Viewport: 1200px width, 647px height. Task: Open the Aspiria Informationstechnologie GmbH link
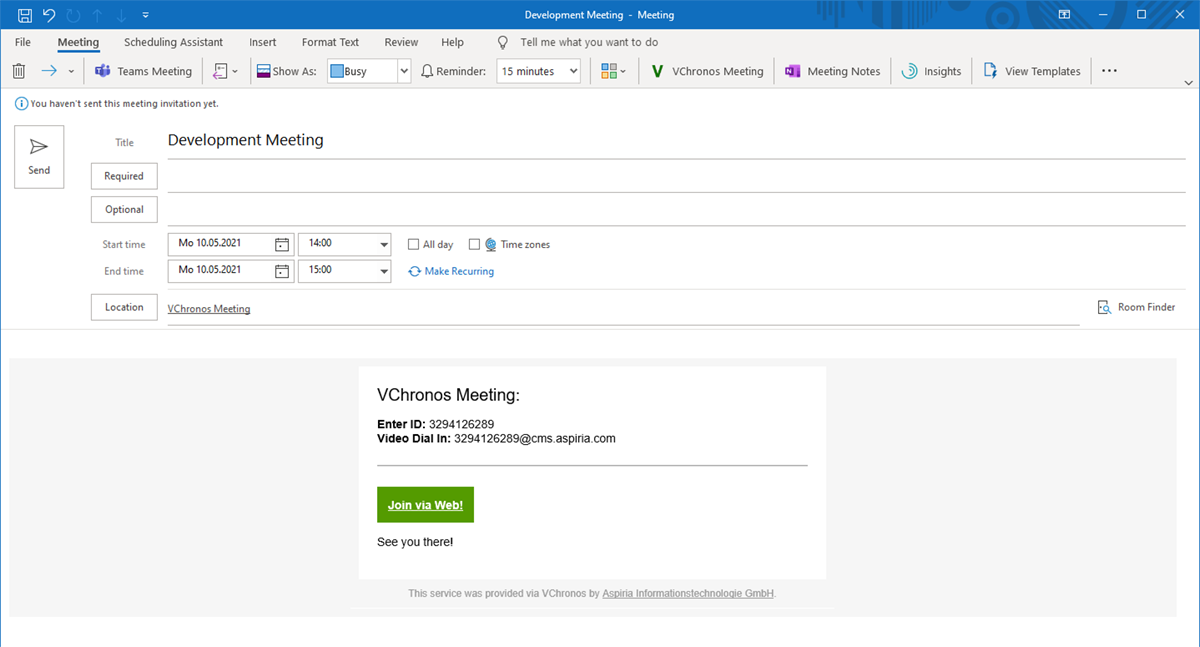click(x=688, y=594)
